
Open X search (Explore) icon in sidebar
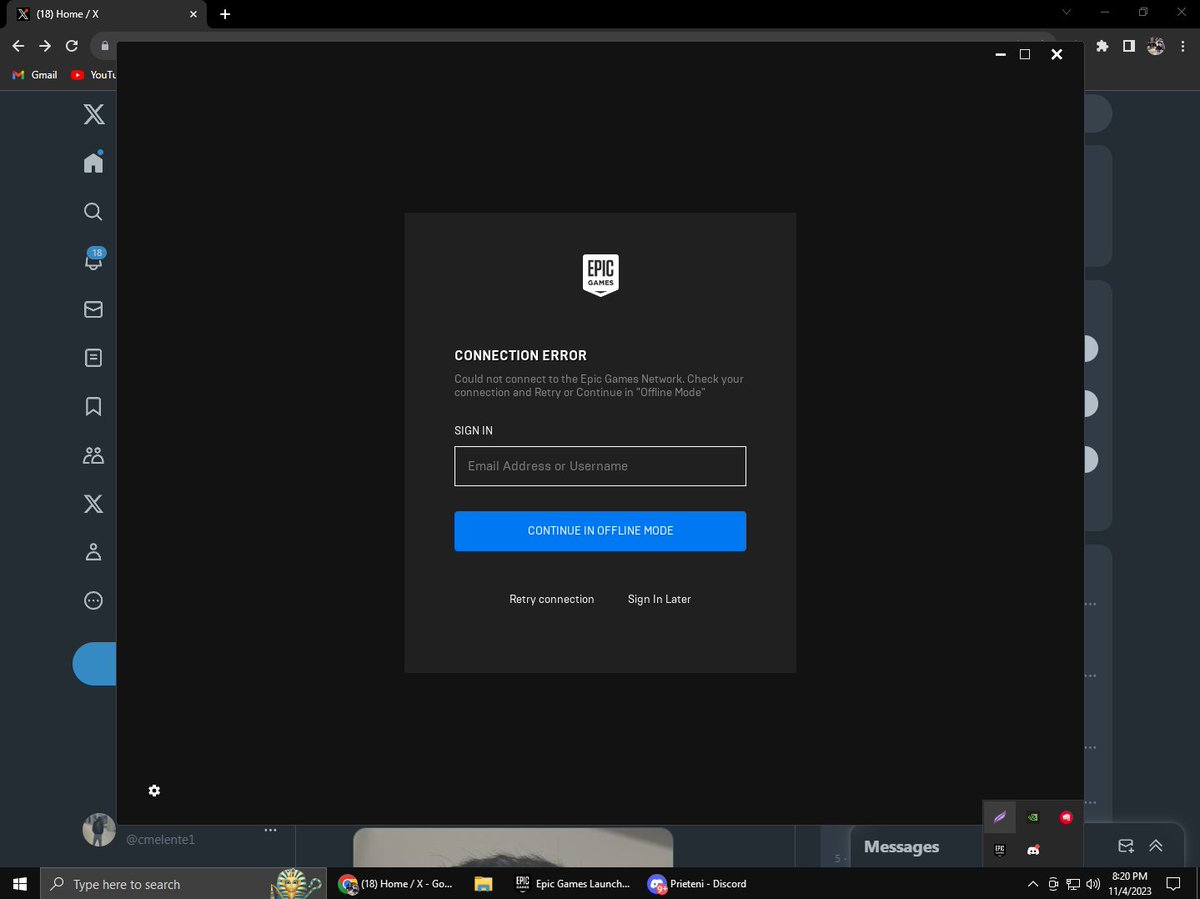click(x=93, y=212)
